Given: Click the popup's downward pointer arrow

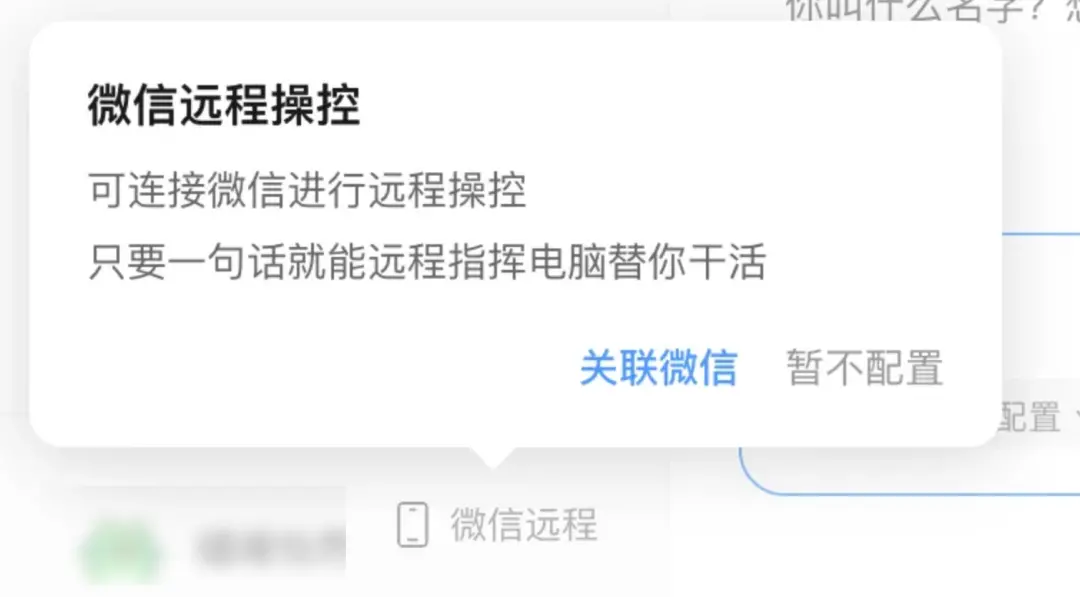Looking at the screenshot, I should pyautogui.click(x=492, y=458).
